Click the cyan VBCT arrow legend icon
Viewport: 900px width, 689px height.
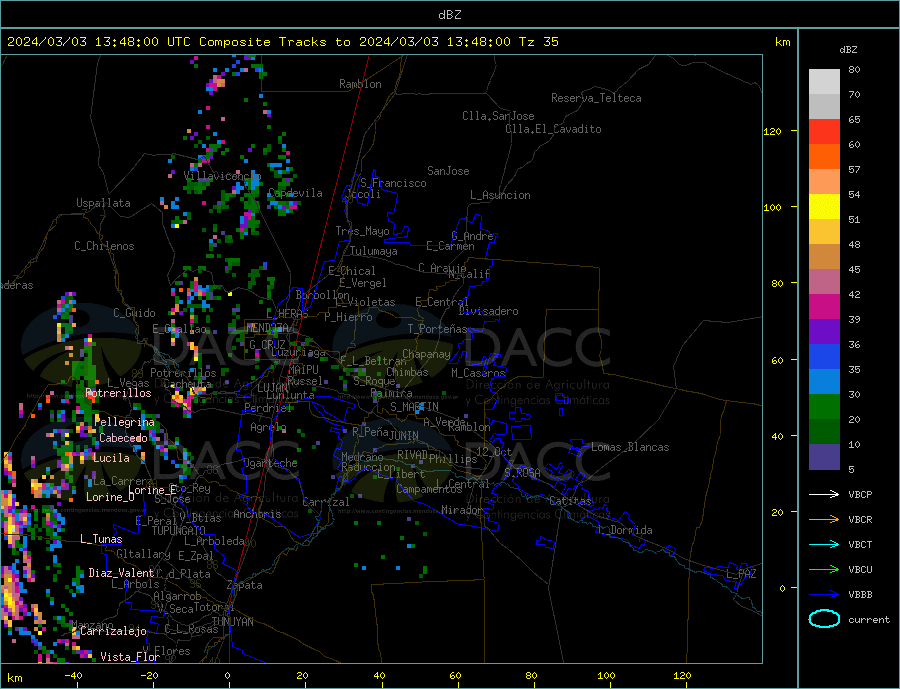[x=824, y=544]
